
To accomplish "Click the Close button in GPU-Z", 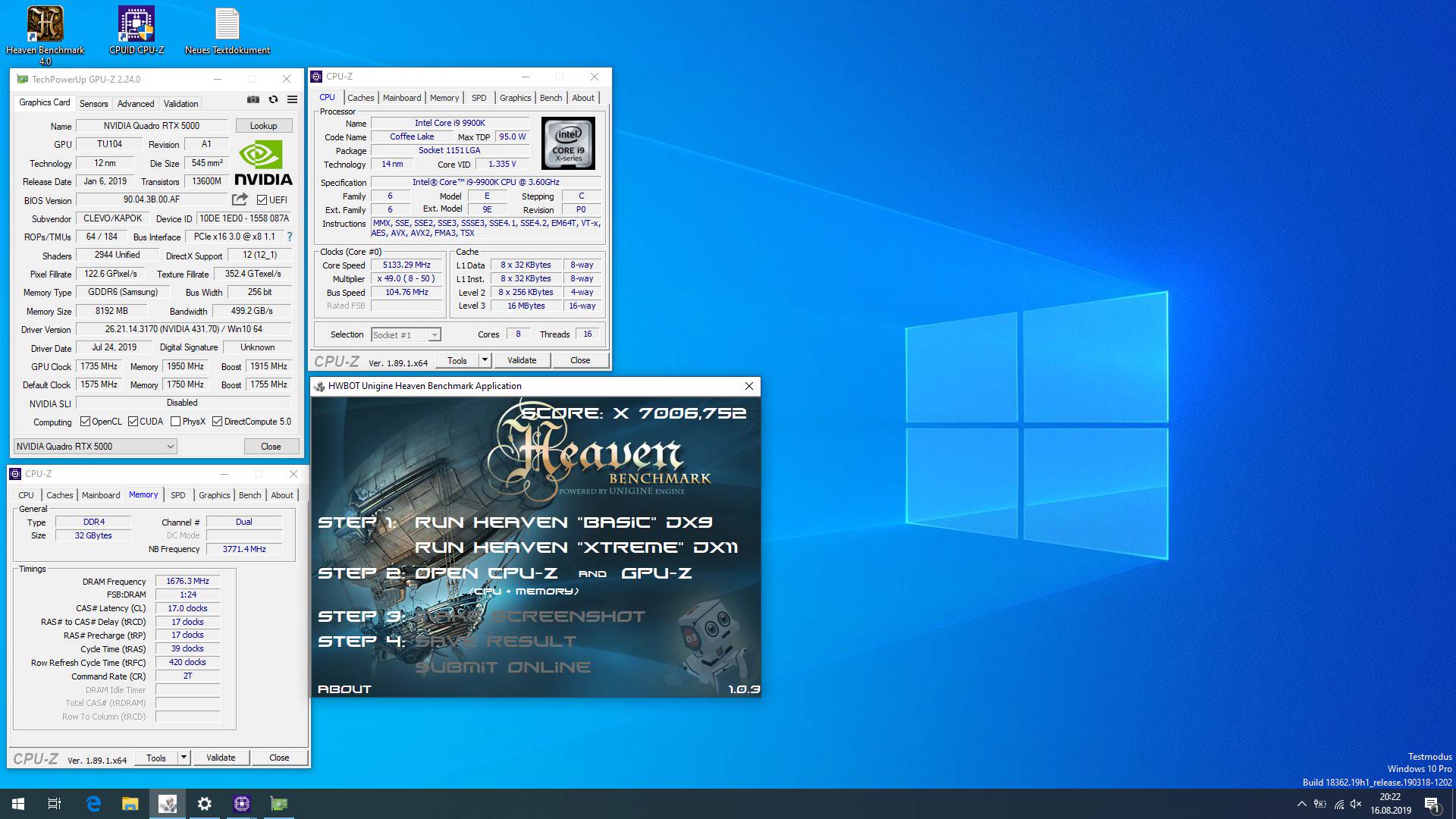I will click(271, 447).
